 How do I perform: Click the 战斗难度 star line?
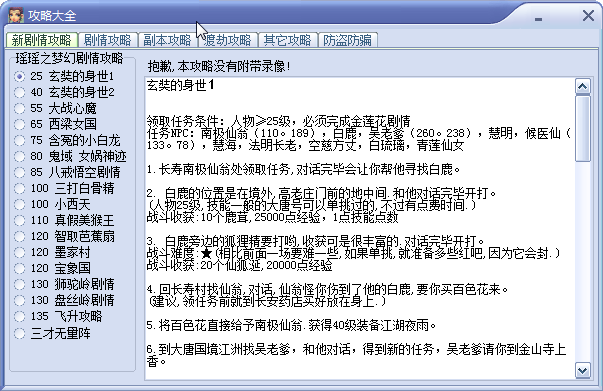pos(353,253)
